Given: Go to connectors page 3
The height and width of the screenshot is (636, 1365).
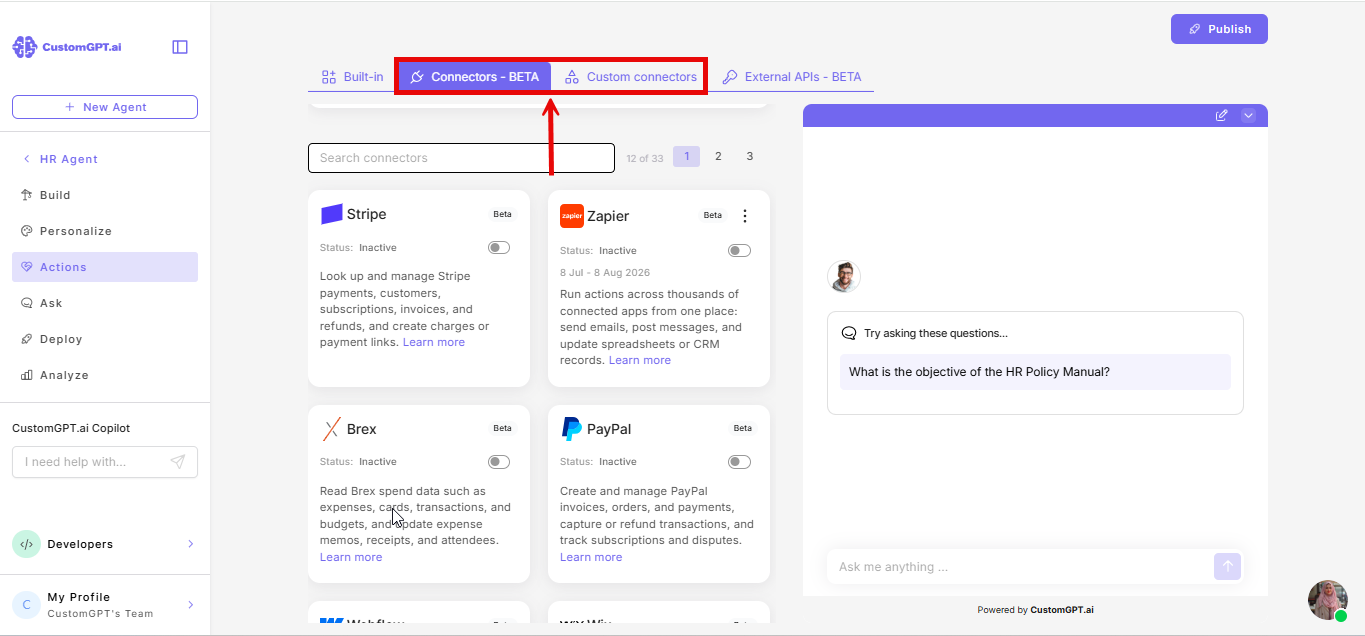Looking at the screenshot, I should click(750, 156).
